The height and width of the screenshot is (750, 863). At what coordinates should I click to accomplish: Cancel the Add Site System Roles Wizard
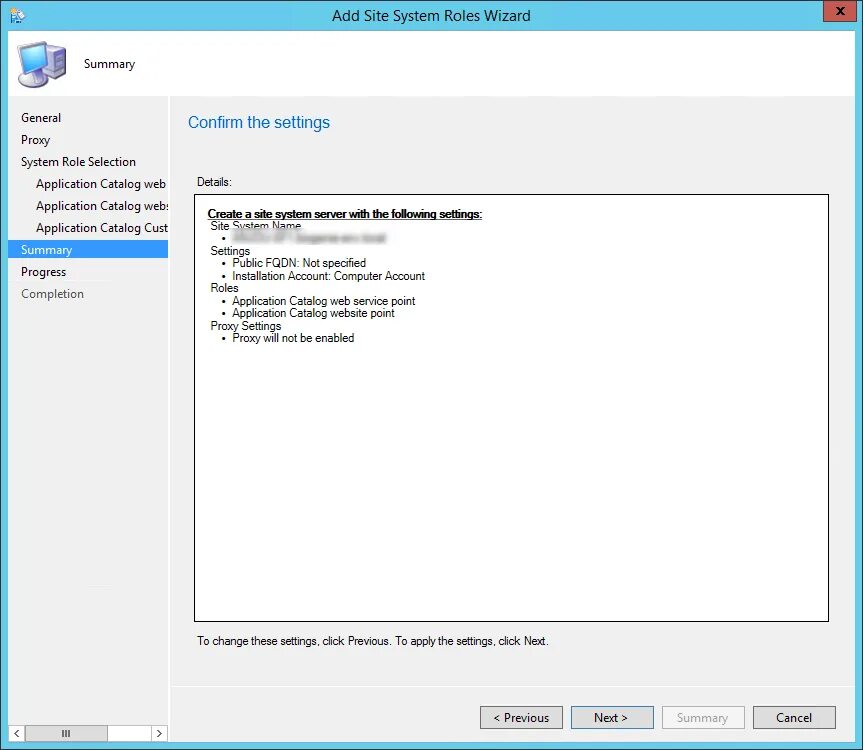point(793,717)
